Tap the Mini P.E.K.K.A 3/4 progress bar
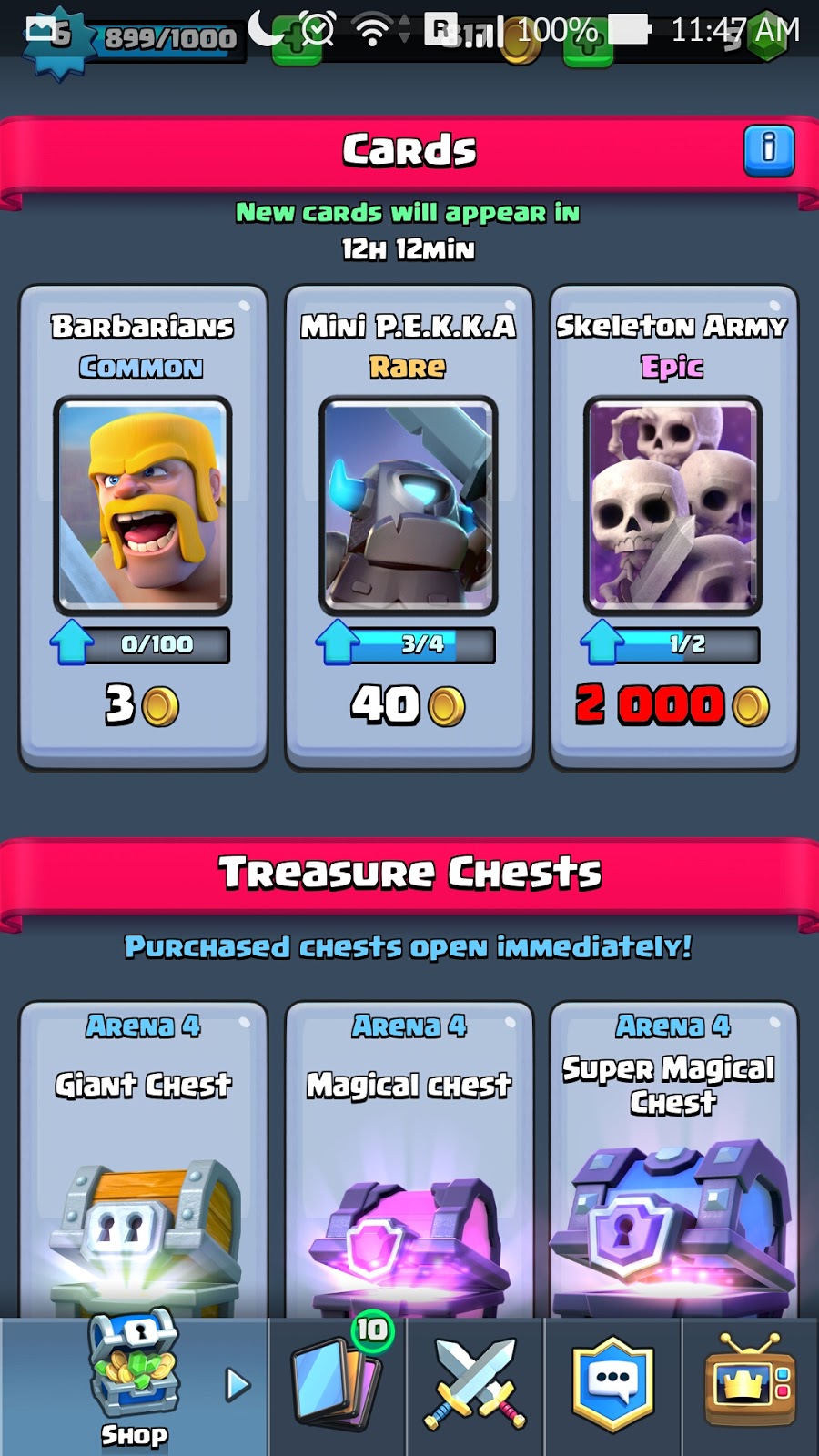Image resolution: width=819 pixels, height=1456 pixels. coord(423,644)
